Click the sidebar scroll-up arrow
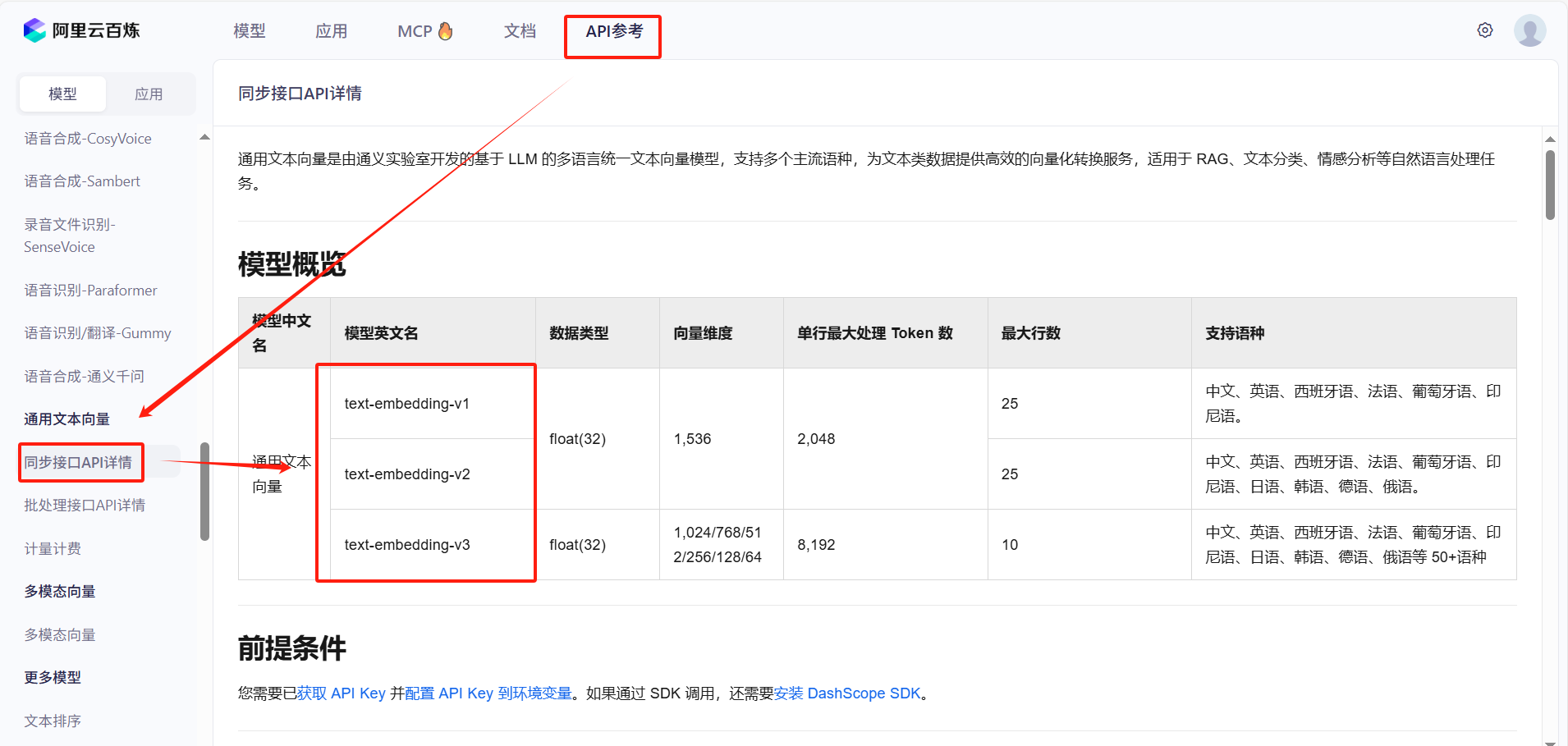Image resolution: width=1568 pixels, height=746 pixels. [204, 137]
